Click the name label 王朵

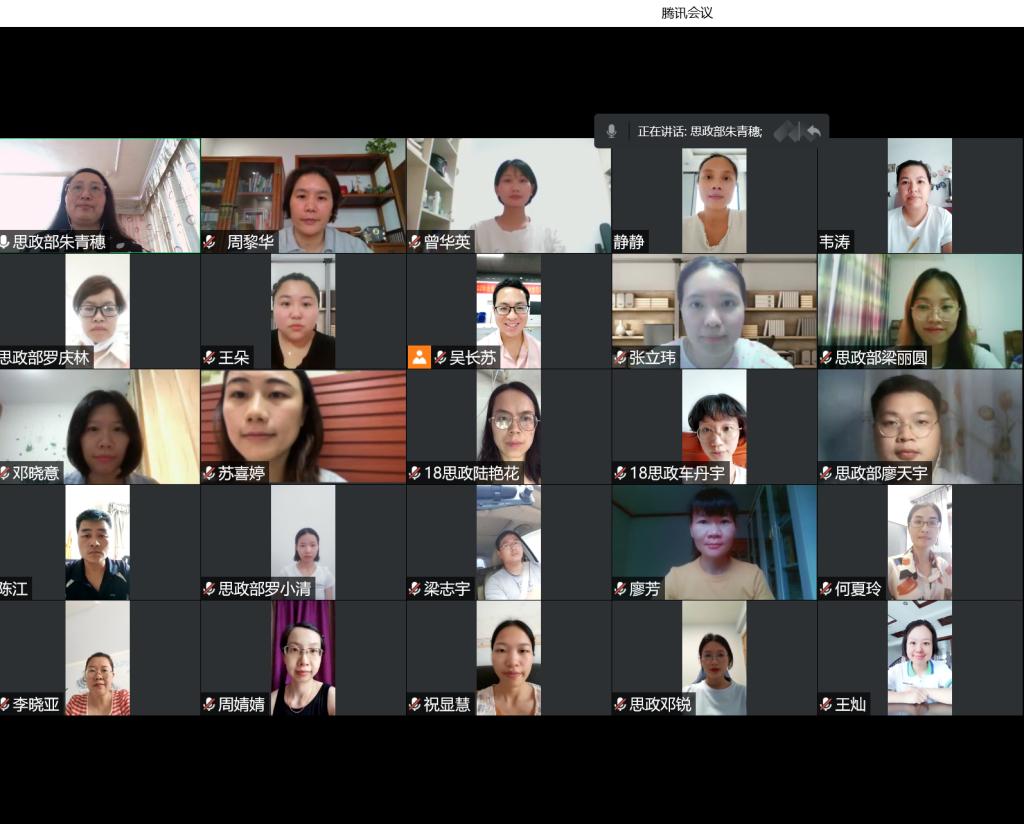[x=234, y=358]
